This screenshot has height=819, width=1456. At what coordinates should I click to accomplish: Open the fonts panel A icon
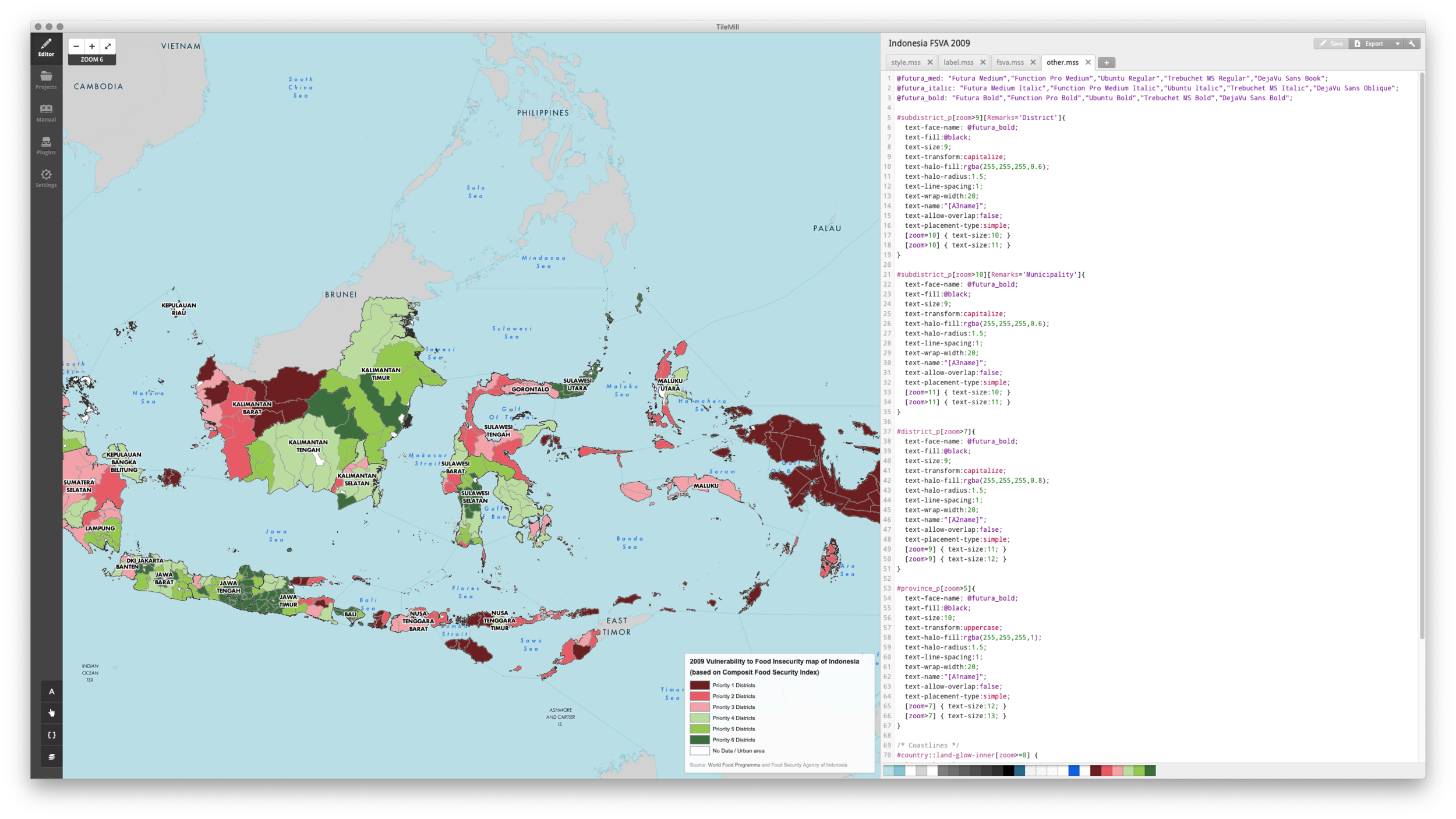coord(51,691)
